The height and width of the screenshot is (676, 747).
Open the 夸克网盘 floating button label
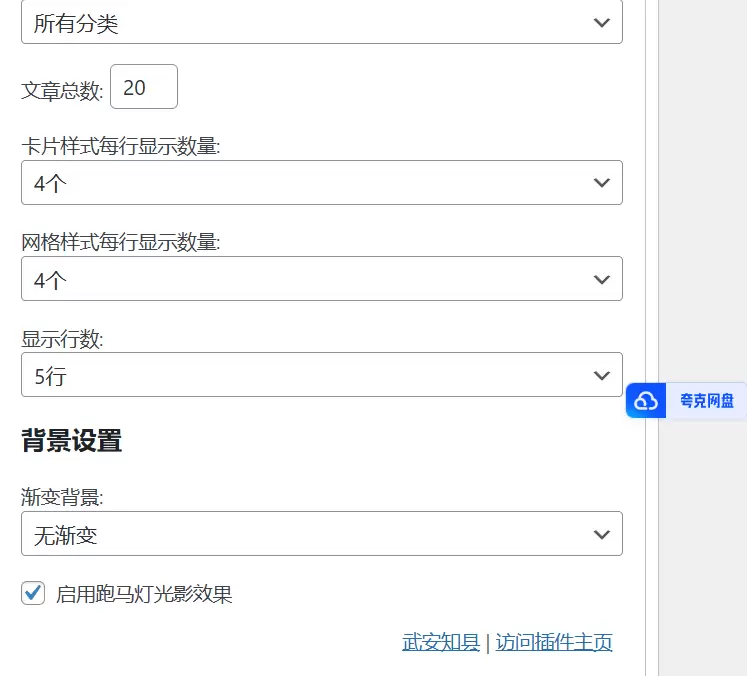(x=706, y=401)
